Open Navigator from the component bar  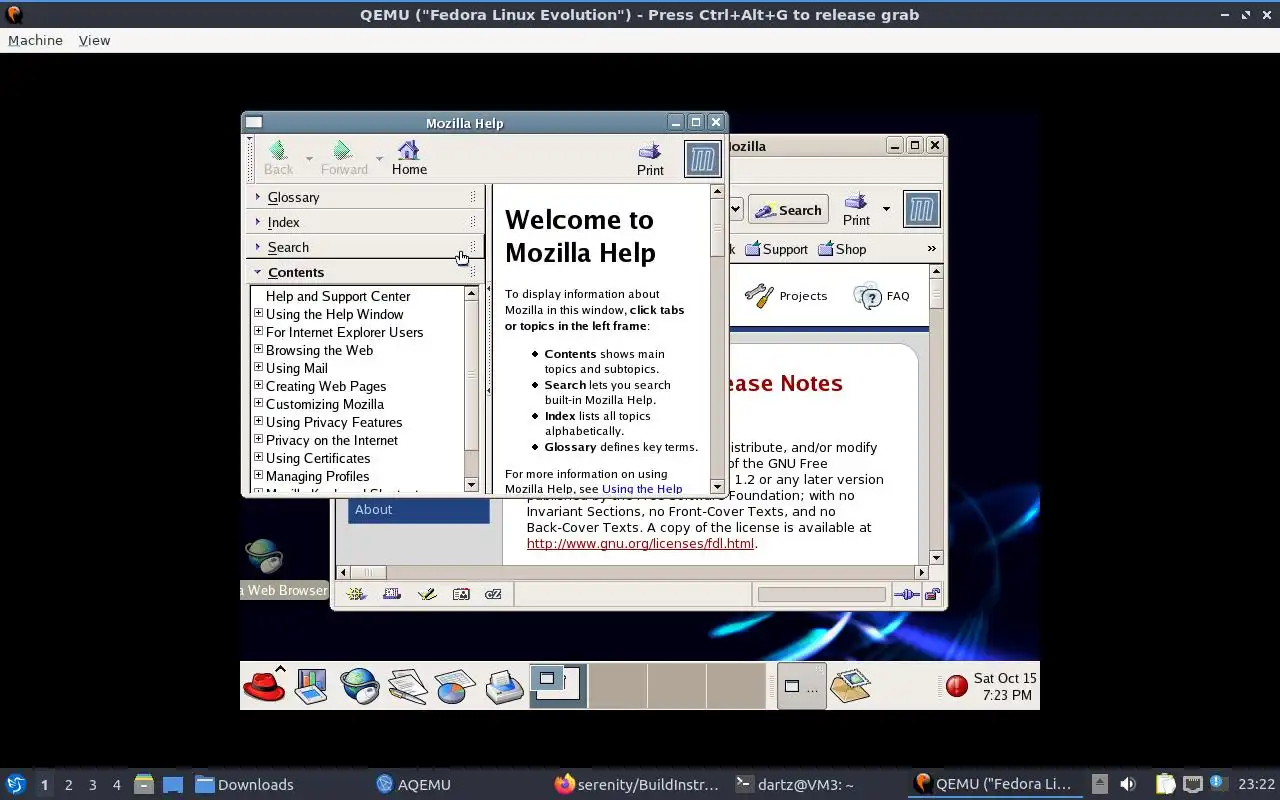(x=356, y=594)
